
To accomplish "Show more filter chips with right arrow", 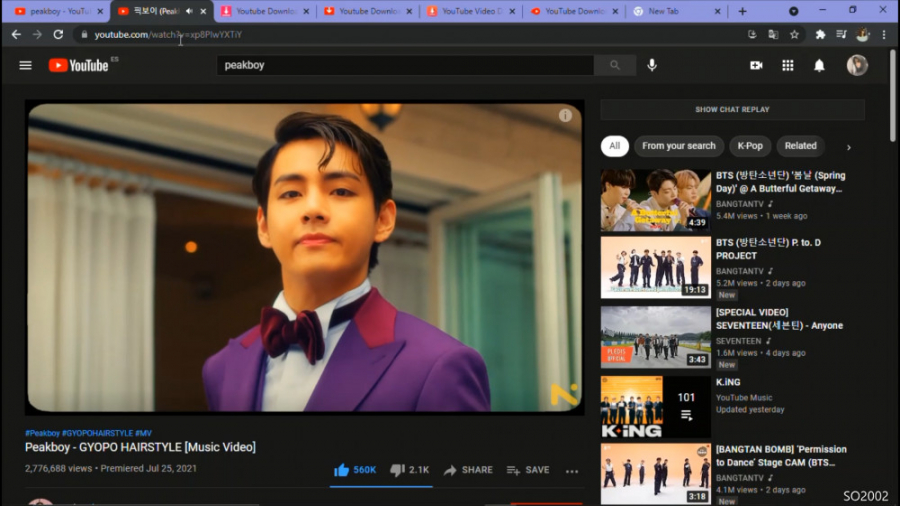I will 848,147.
